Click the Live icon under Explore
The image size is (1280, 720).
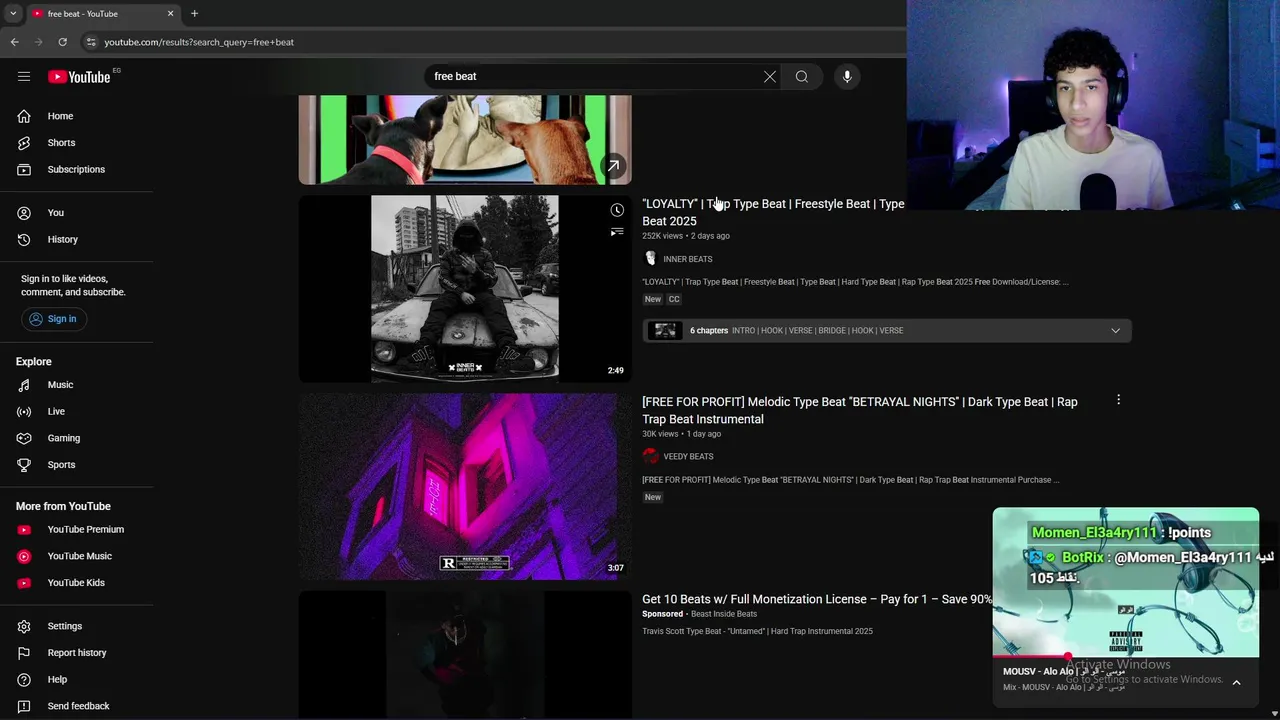coord(24,411)
